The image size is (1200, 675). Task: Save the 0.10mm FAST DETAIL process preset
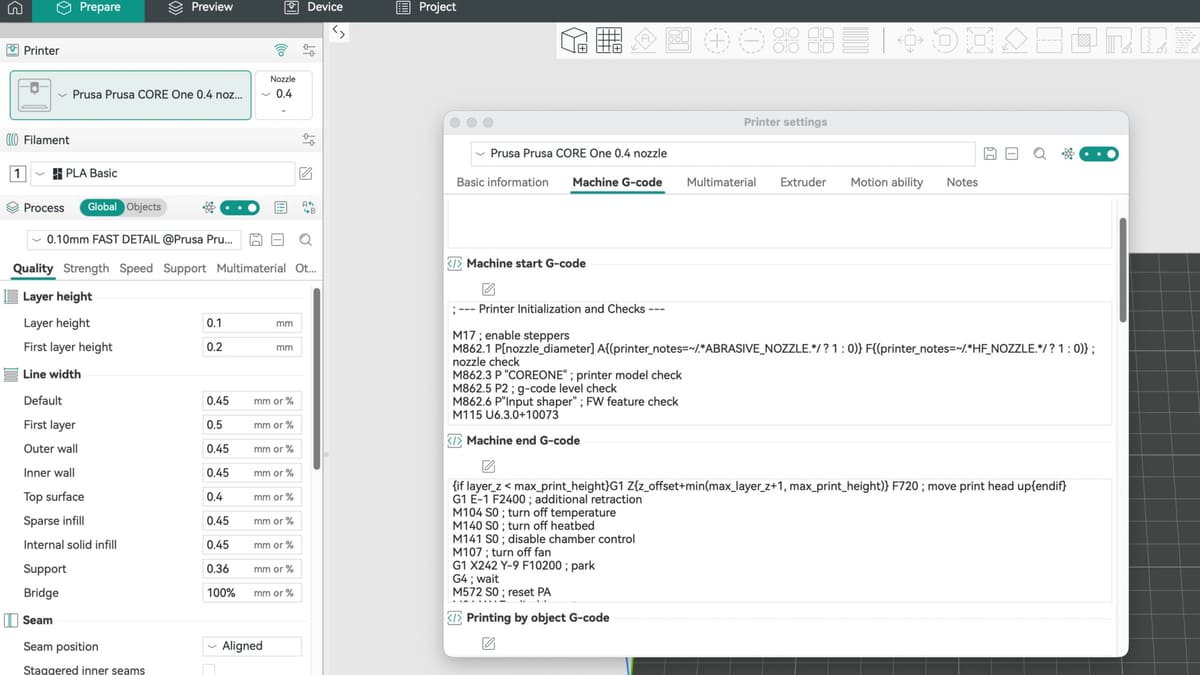pyautogui.click(x=256, y=240)
